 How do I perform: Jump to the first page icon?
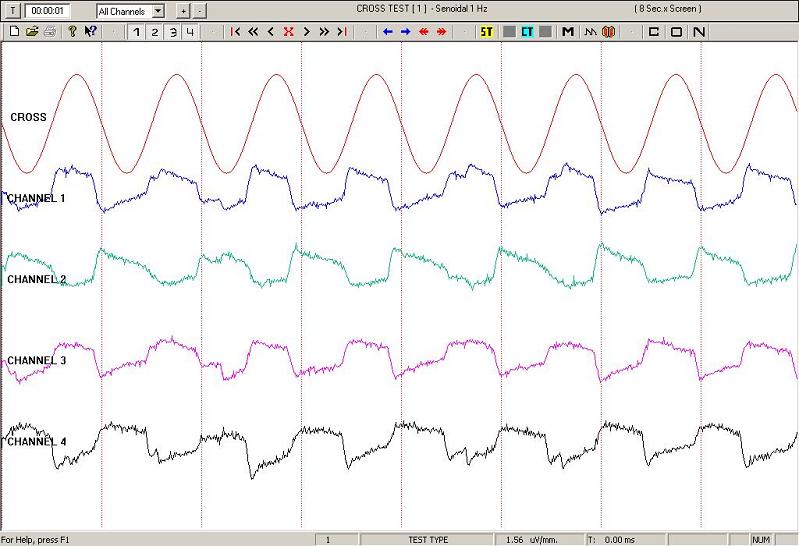[235, 32]
